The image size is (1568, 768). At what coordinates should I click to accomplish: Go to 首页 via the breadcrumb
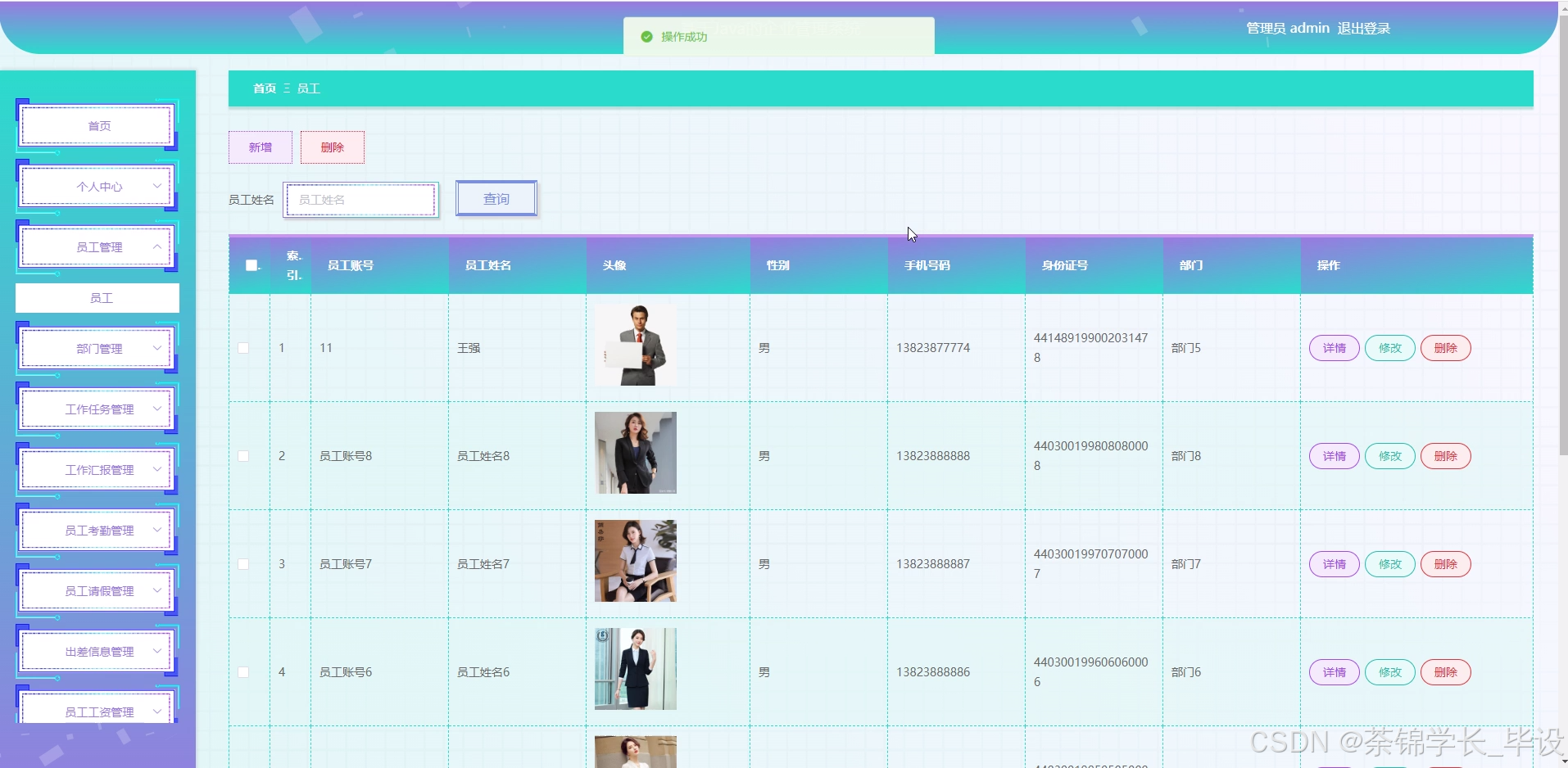pos(265,88)
